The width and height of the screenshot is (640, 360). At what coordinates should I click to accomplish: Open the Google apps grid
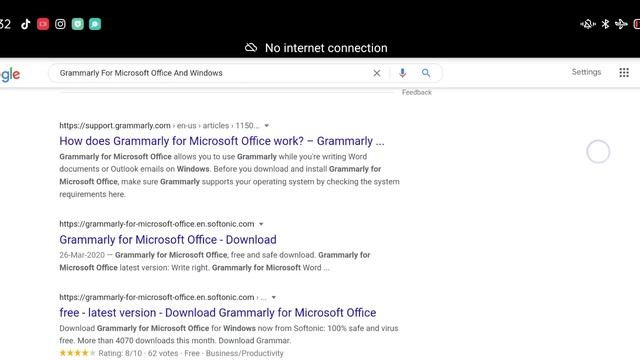tap(624, 73)
